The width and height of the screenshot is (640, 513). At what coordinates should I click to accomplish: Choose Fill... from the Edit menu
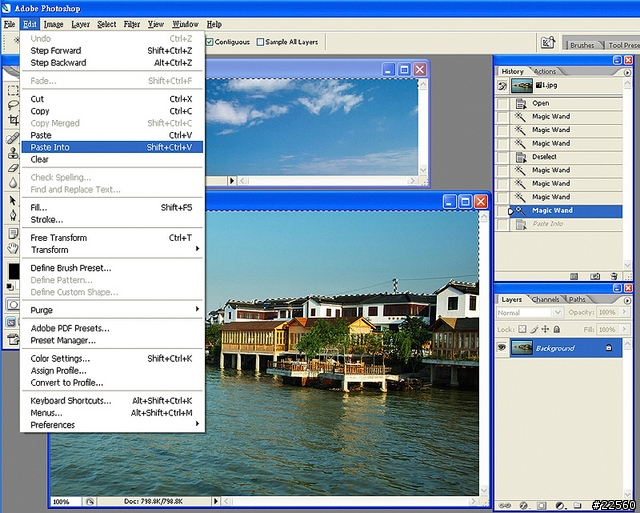pos(112,208)
